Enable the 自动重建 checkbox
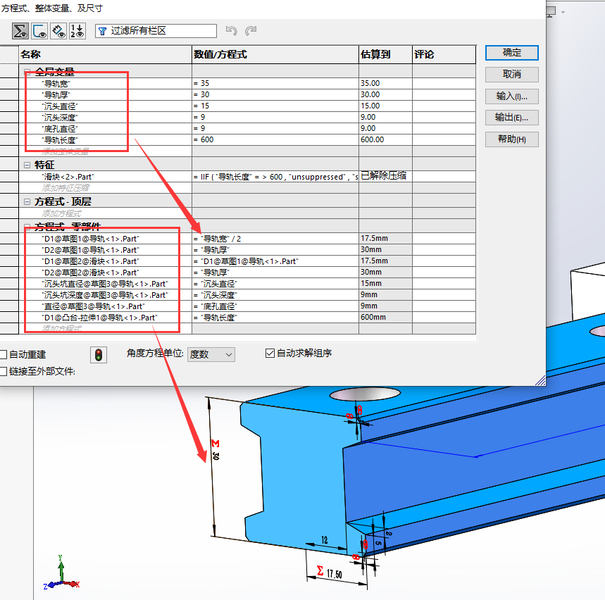Viewport: 605px width, 600px height. [3, 355]
